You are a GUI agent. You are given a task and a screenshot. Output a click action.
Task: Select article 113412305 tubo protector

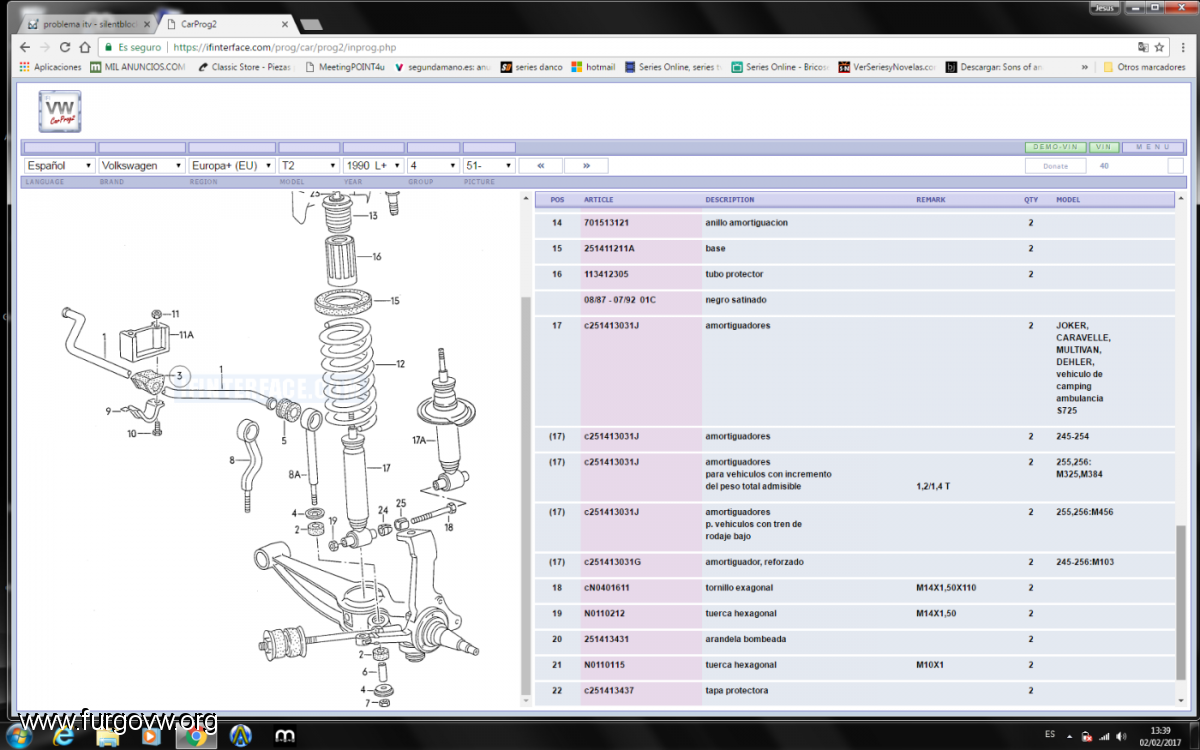click(606, 274)
